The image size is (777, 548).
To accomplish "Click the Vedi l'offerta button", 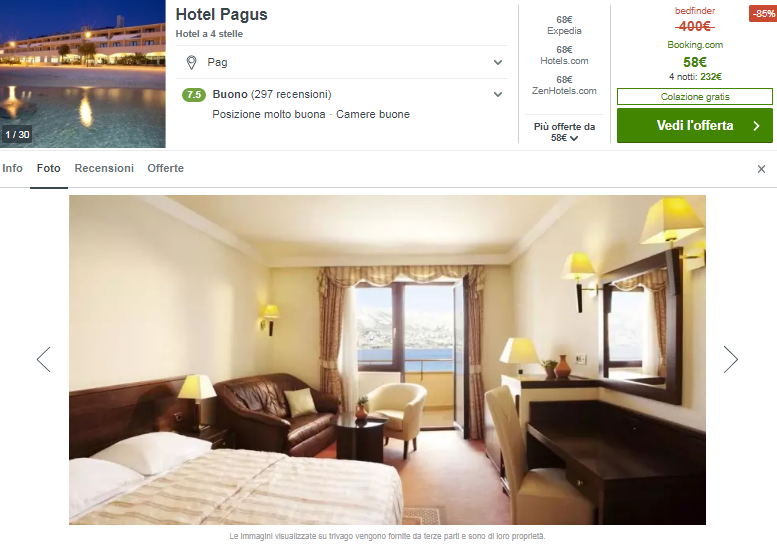I will pos(695,126).
